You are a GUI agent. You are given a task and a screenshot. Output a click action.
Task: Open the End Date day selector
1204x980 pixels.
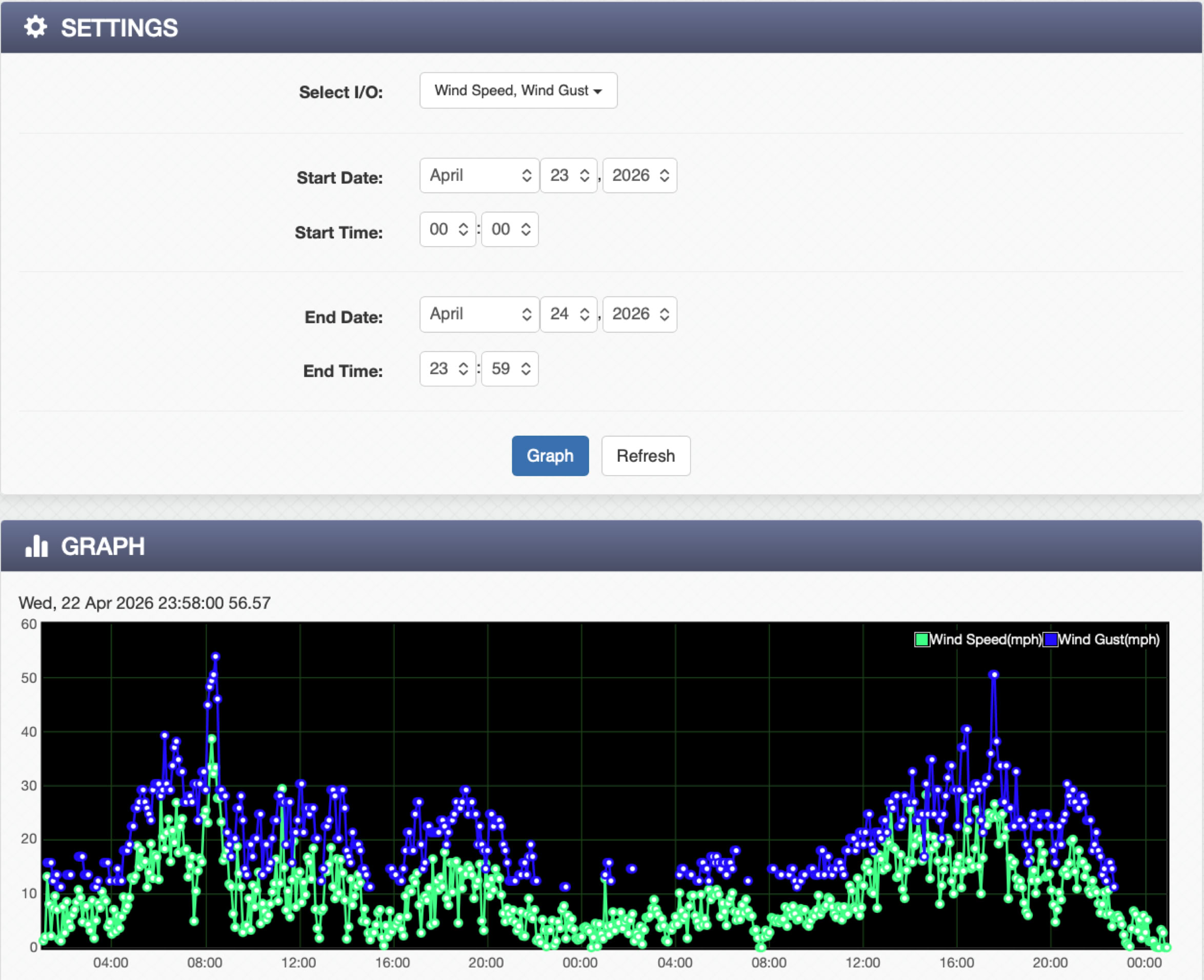569,314
